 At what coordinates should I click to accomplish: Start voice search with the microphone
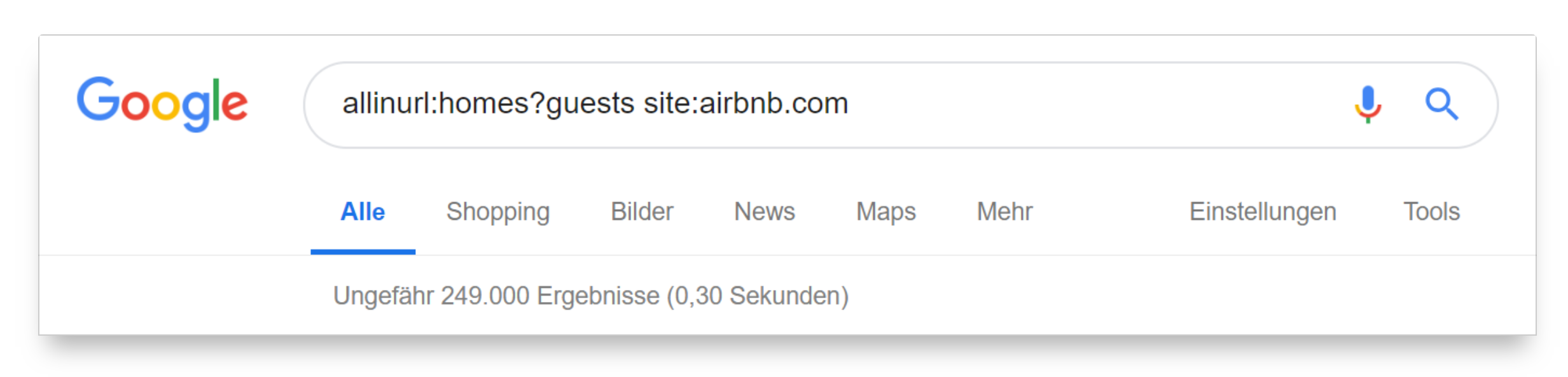(1367, 104)
